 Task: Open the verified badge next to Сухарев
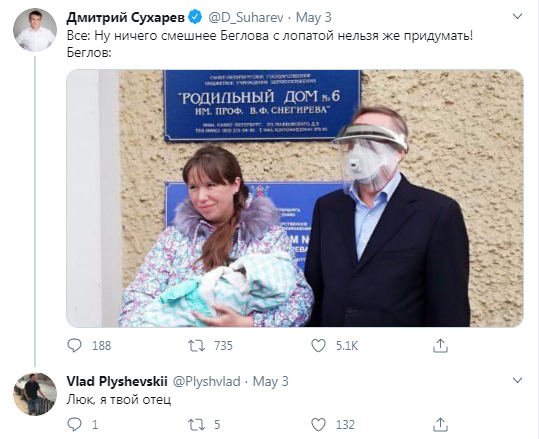pos(196,17)
